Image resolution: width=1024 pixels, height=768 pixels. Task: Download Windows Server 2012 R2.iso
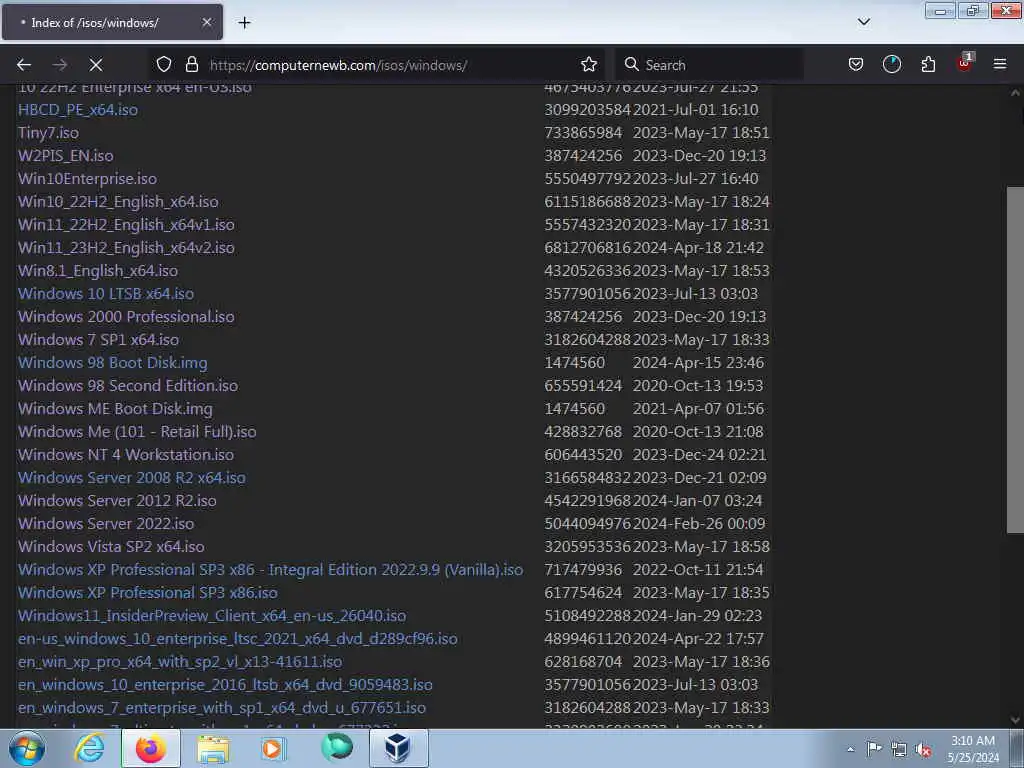coord(117,500)
